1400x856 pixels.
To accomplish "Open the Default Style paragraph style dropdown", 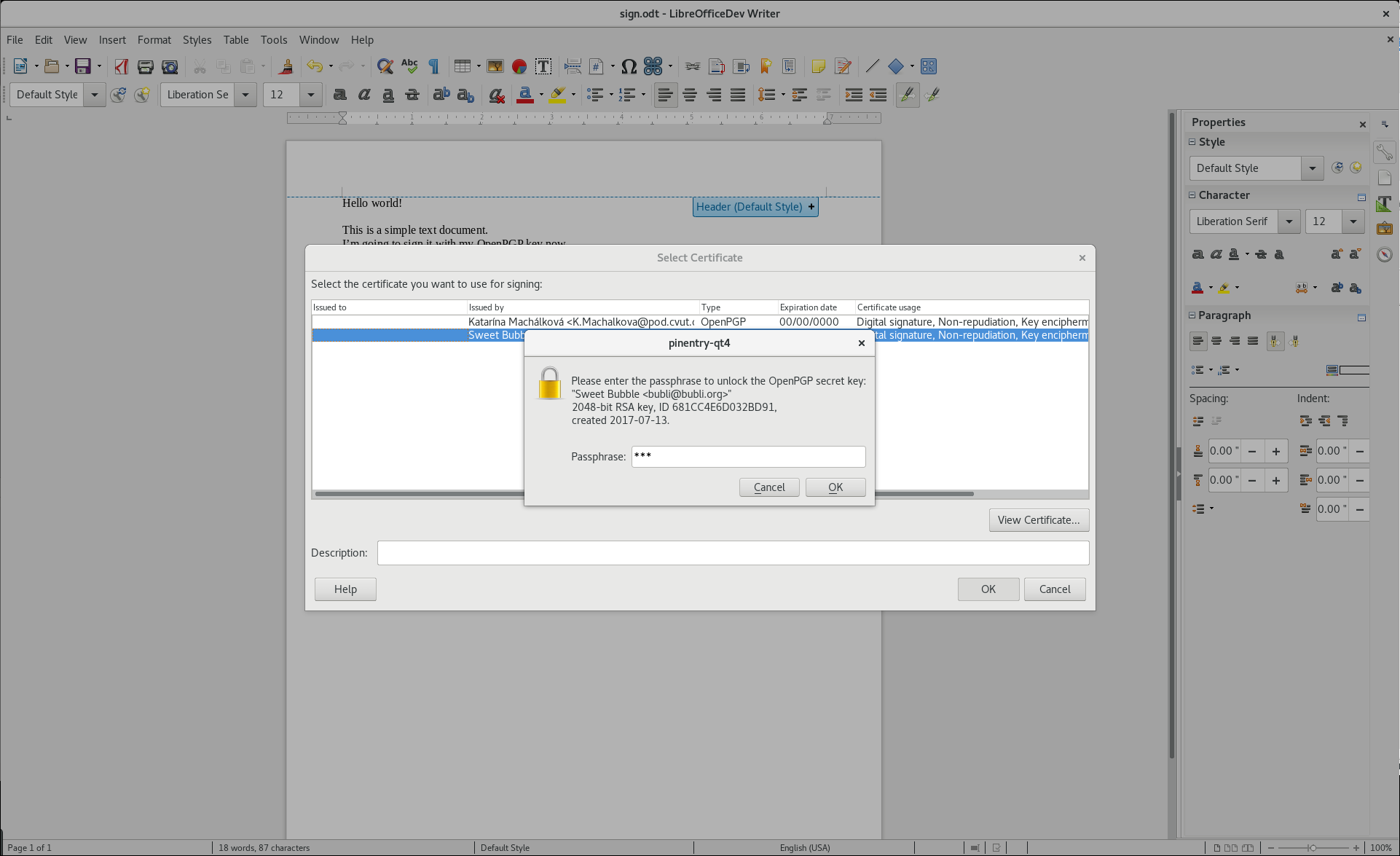I will [x=95, y=95].
